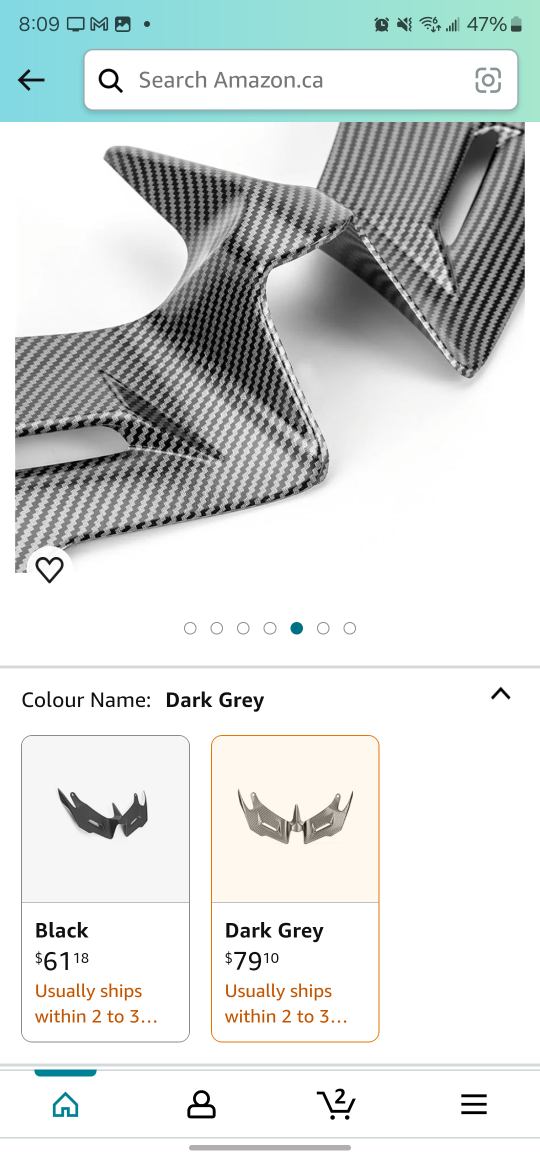Collapse the Colour Name section chevron

coord(501,693)
